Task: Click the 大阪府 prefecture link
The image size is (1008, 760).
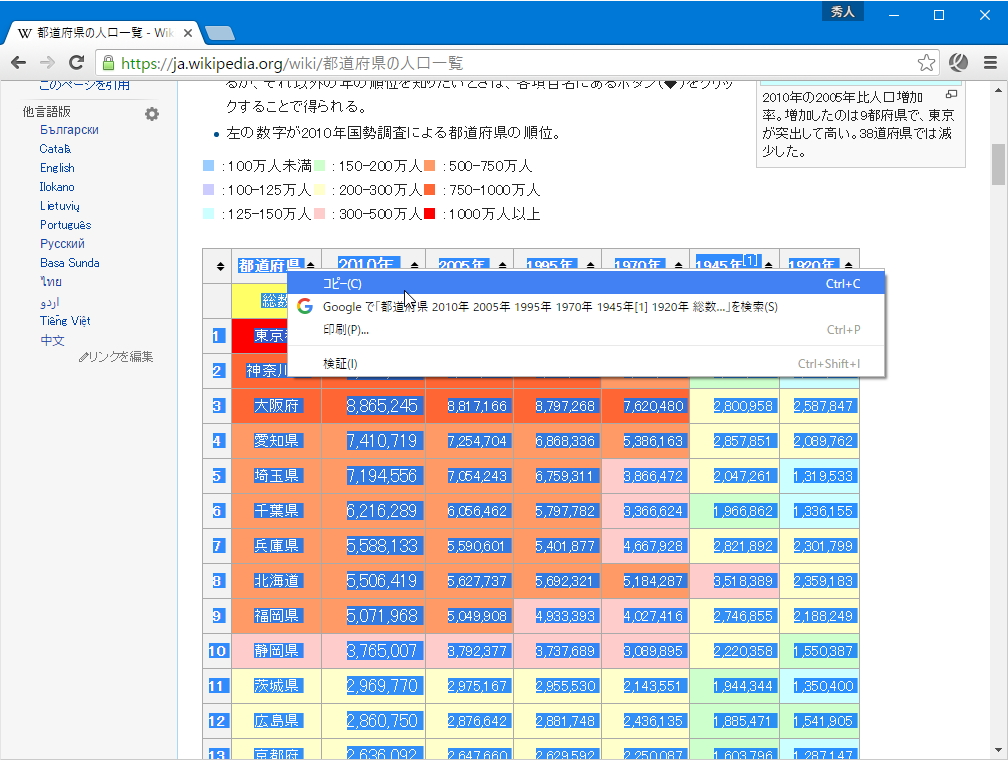Action: coord(280,405)
